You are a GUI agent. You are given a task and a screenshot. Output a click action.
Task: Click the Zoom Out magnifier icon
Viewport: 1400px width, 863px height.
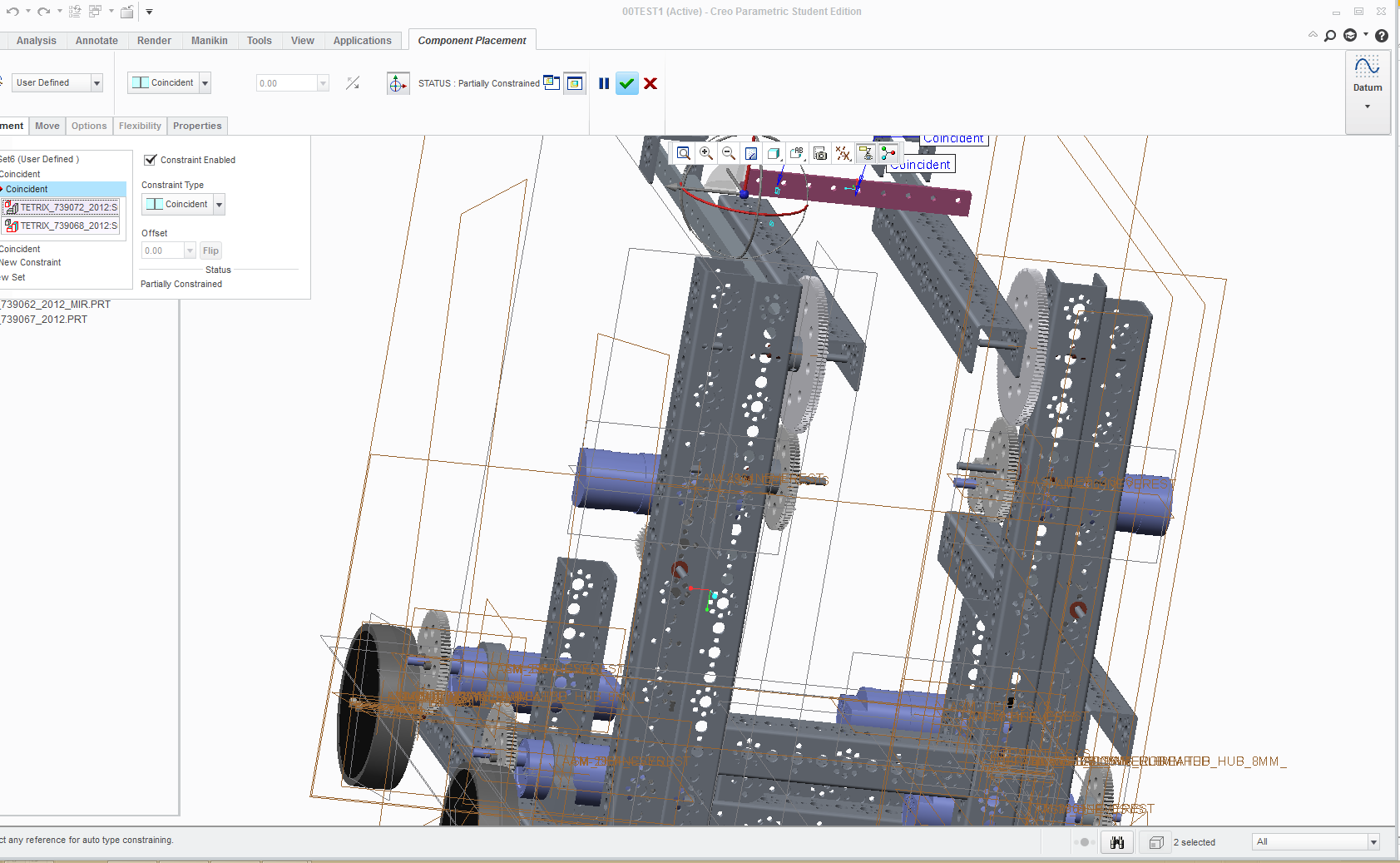tap(729, 153)
